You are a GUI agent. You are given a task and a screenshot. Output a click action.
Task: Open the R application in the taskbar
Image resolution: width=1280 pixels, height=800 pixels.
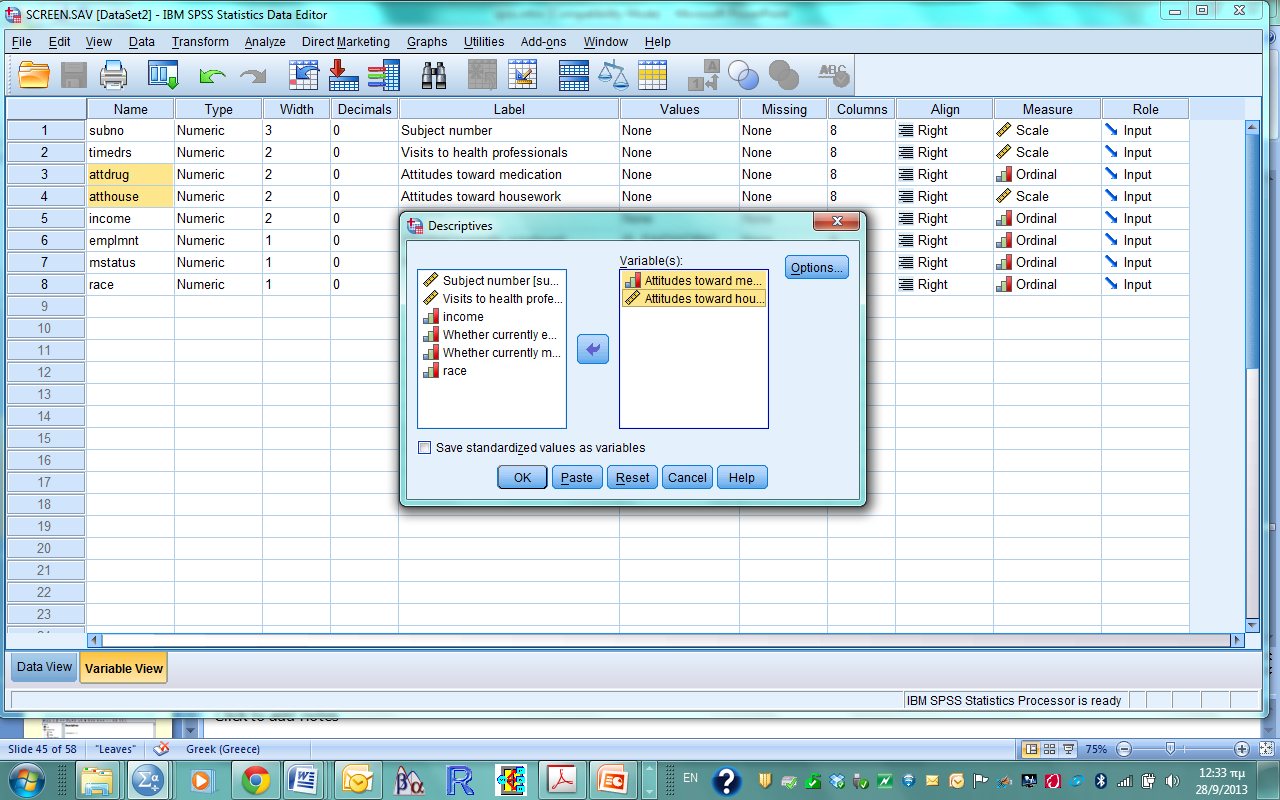pos(460,780)
